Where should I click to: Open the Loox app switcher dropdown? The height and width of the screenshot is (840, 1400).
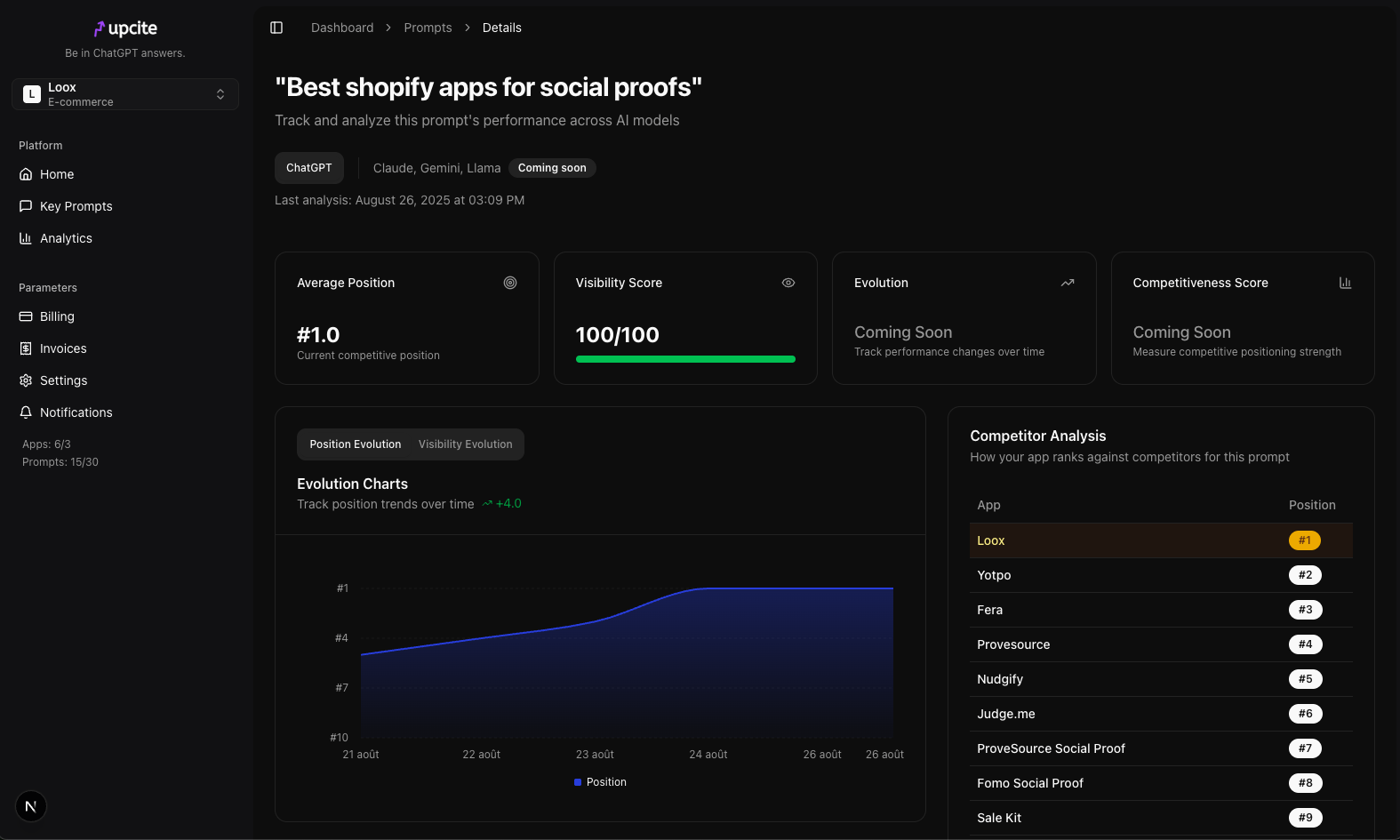tap(125, 94)
